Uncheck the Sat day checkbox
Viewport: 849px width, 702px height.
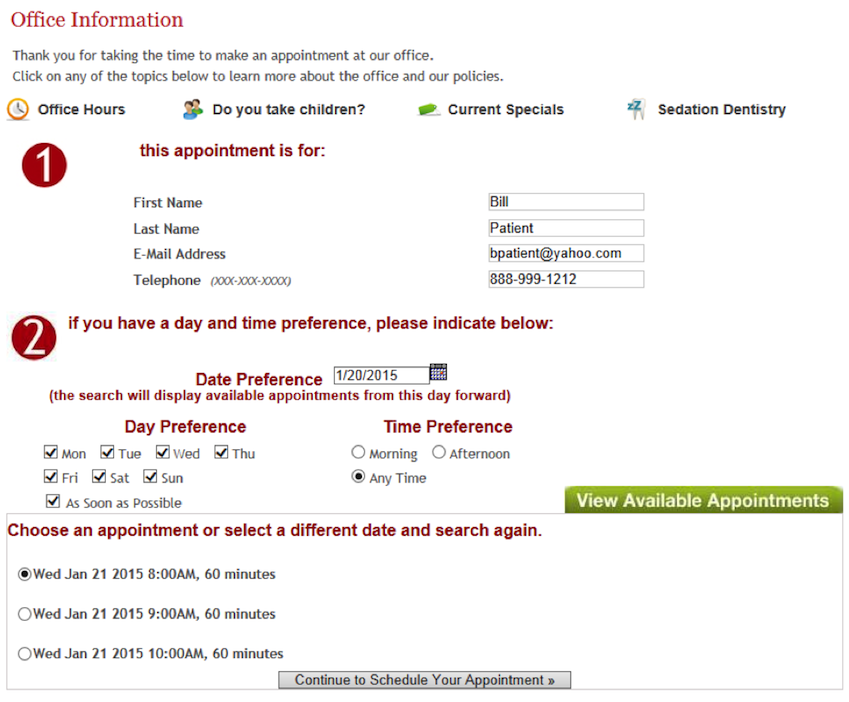pyautogui.click(x=100, y=477)
